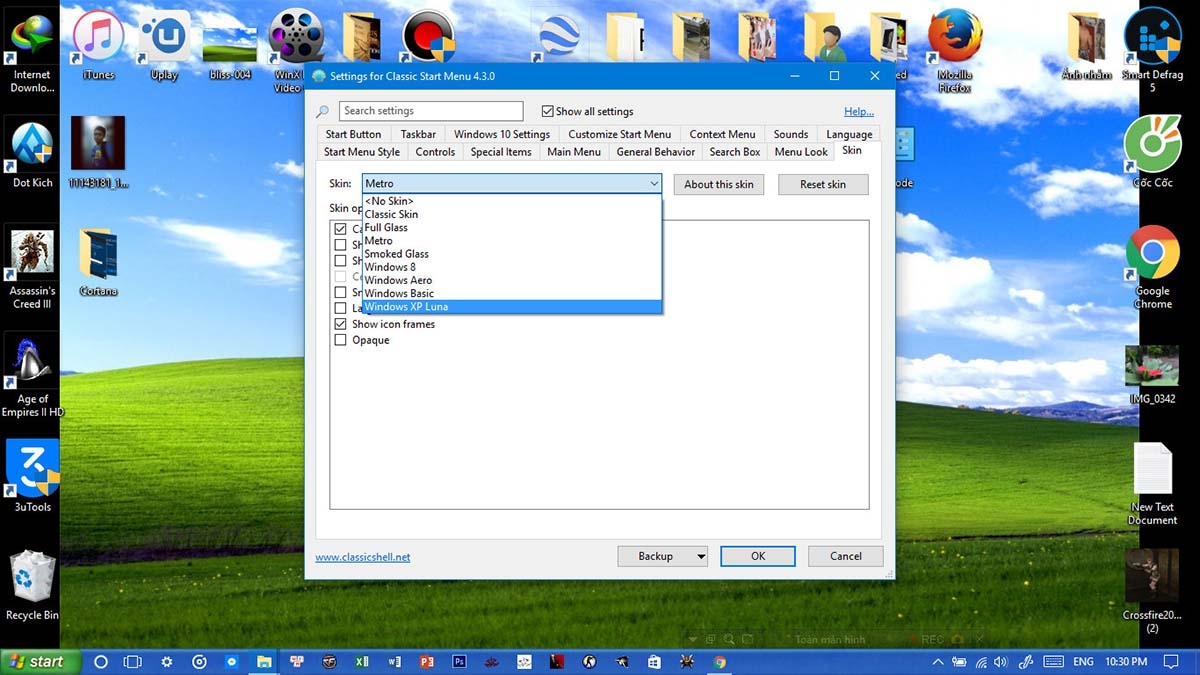Select the New Text Document file
Viewport: 1200px width, 675px height.
[x=1152, y=484]
